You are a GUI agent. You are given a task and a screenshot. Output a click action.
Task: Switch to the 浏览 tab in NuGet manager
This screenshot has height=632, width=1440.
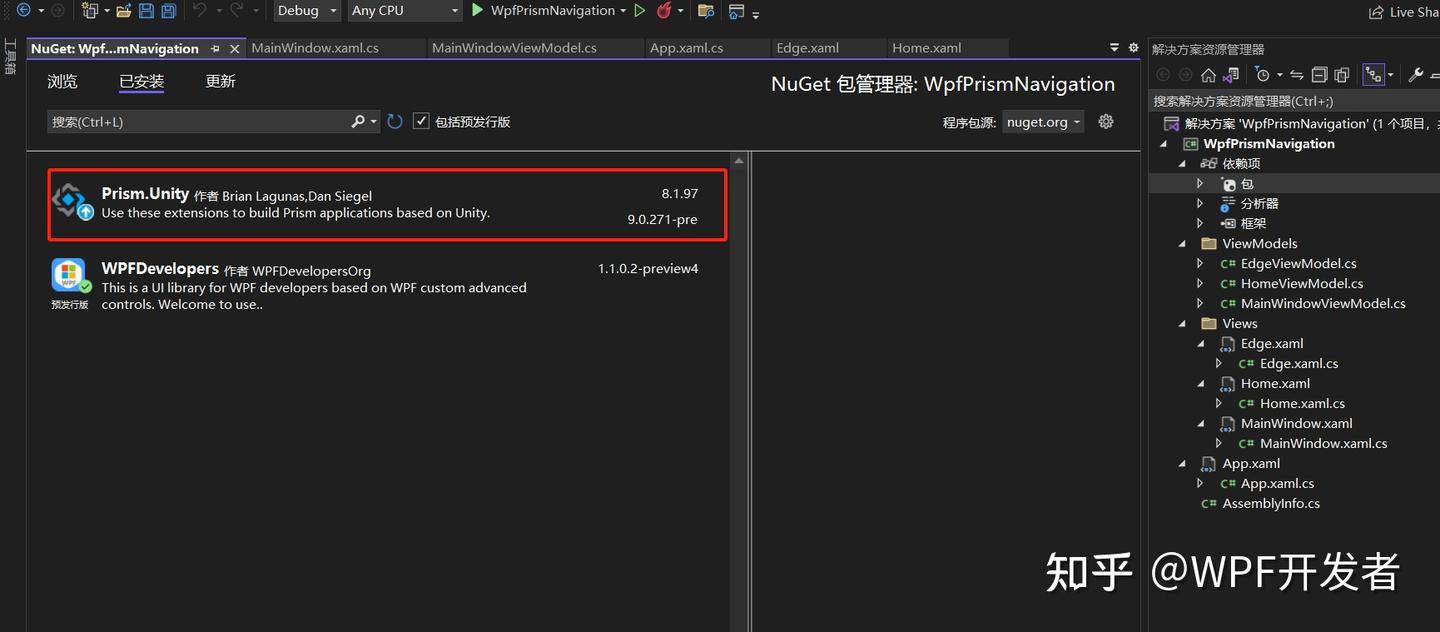click(62, 81)
